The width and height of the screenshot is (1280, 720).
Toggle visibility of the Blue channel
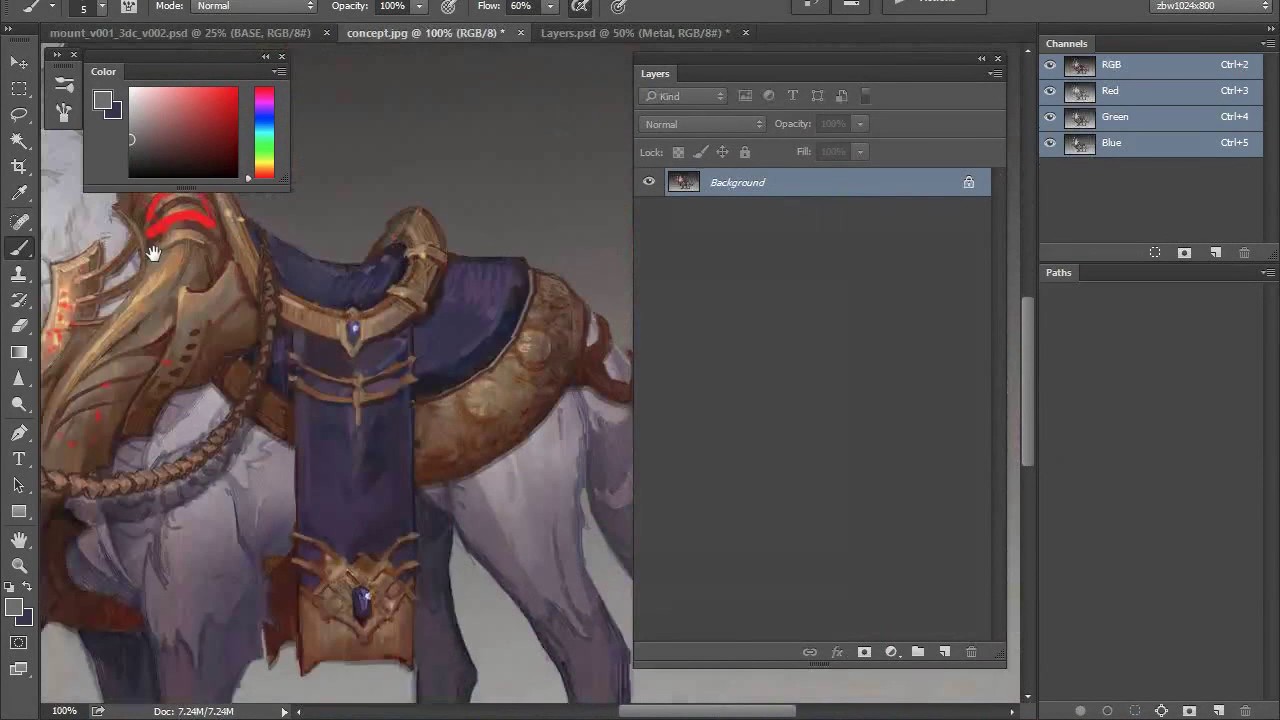coord(1050,143)
